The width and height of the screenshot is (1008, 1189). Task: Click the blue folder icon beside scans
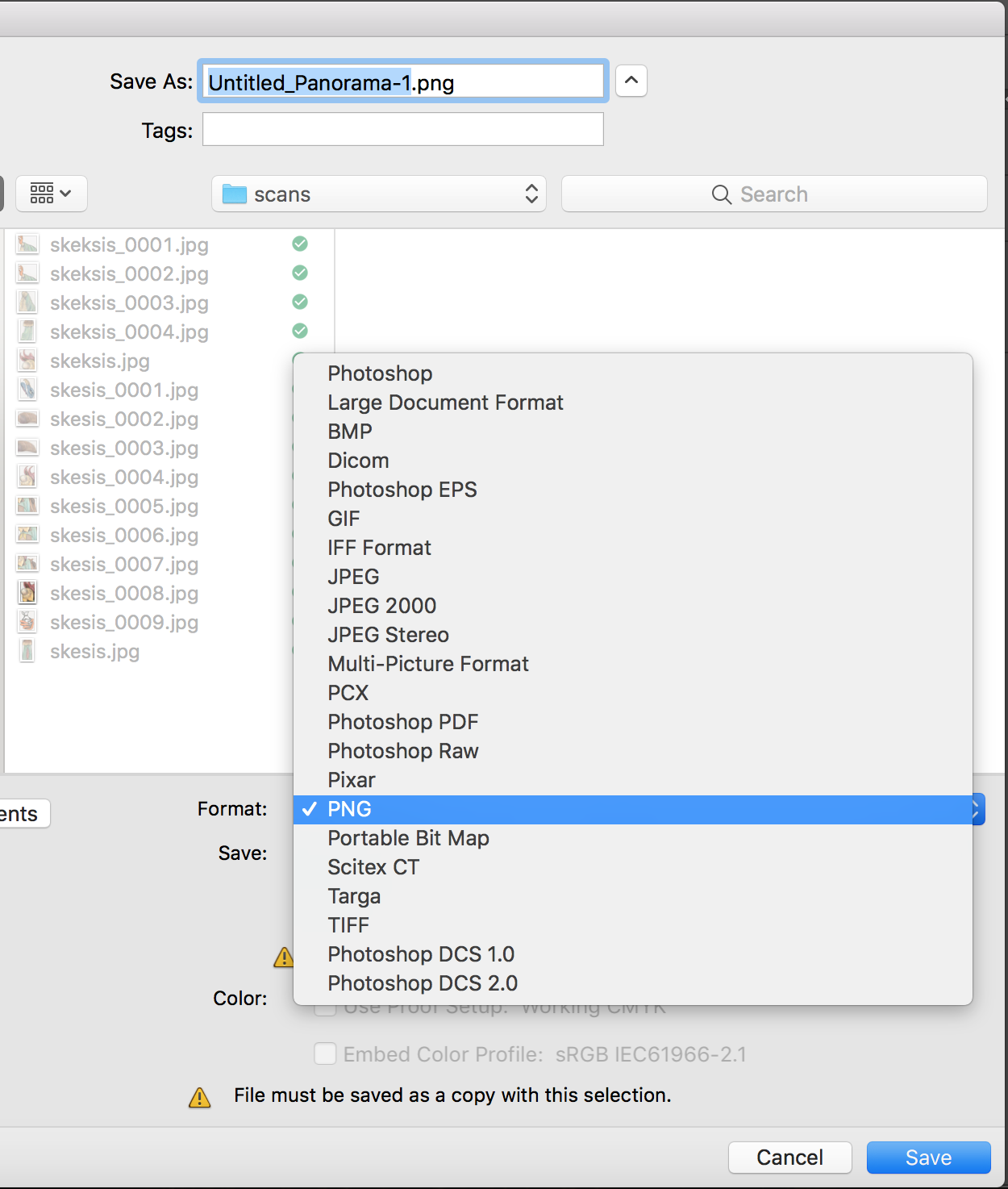click(232, 194)
